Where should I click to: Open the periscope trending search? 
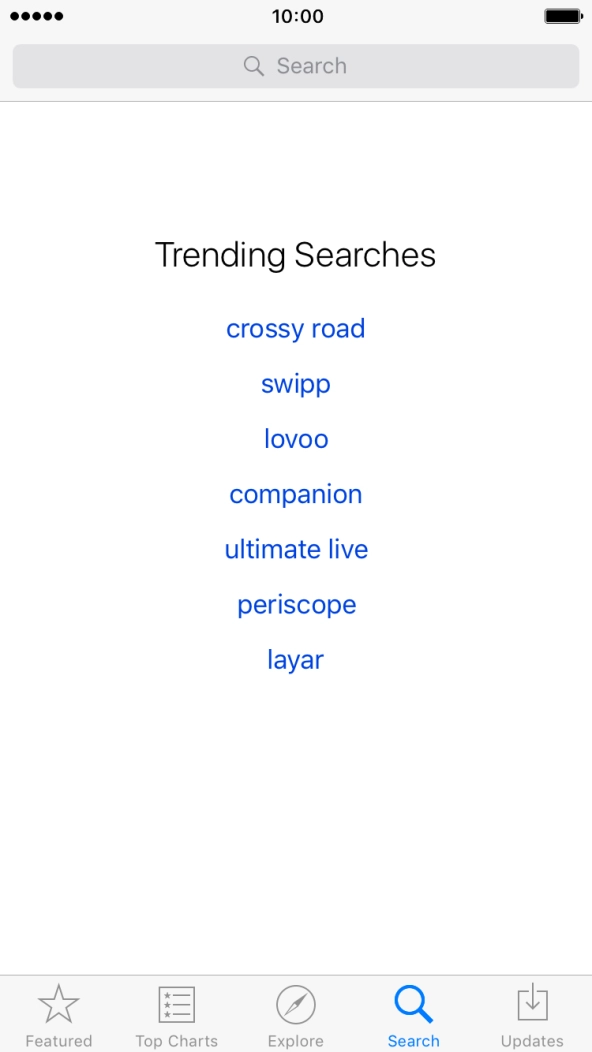(x=295, y=604)
